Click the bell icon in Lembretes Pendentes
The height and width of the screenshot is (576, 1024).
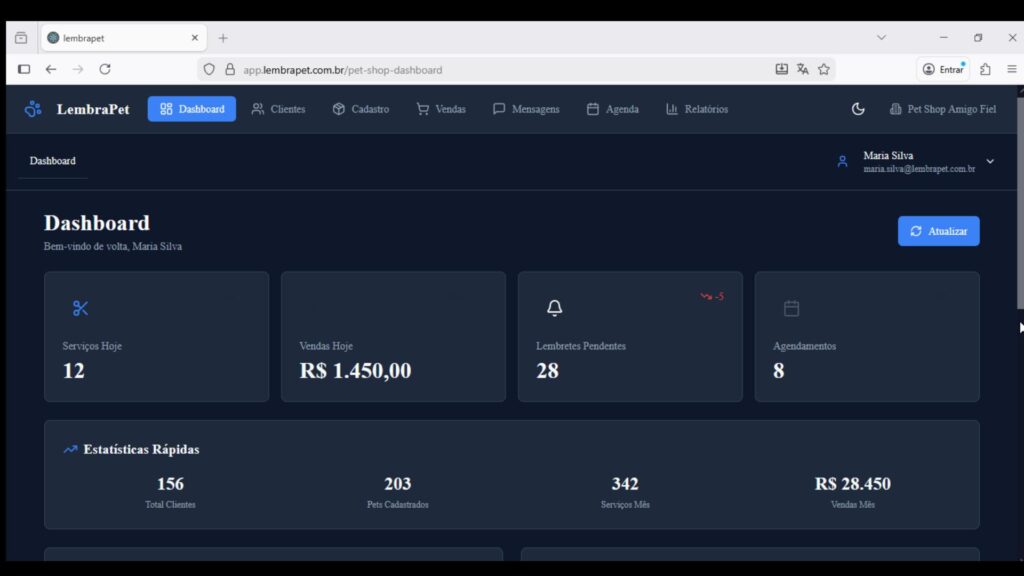(555, 309)
